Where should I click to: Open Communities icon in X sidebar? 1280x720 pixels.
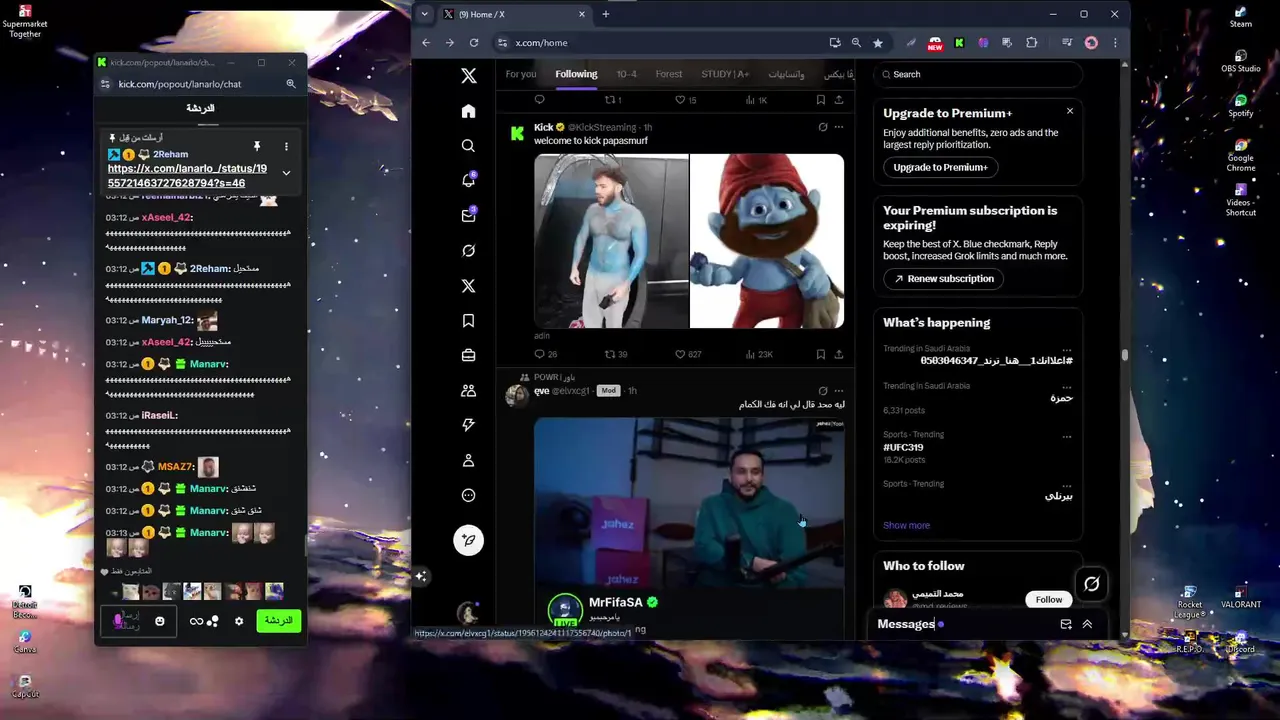pyautogui.click(x=468, y=390)
